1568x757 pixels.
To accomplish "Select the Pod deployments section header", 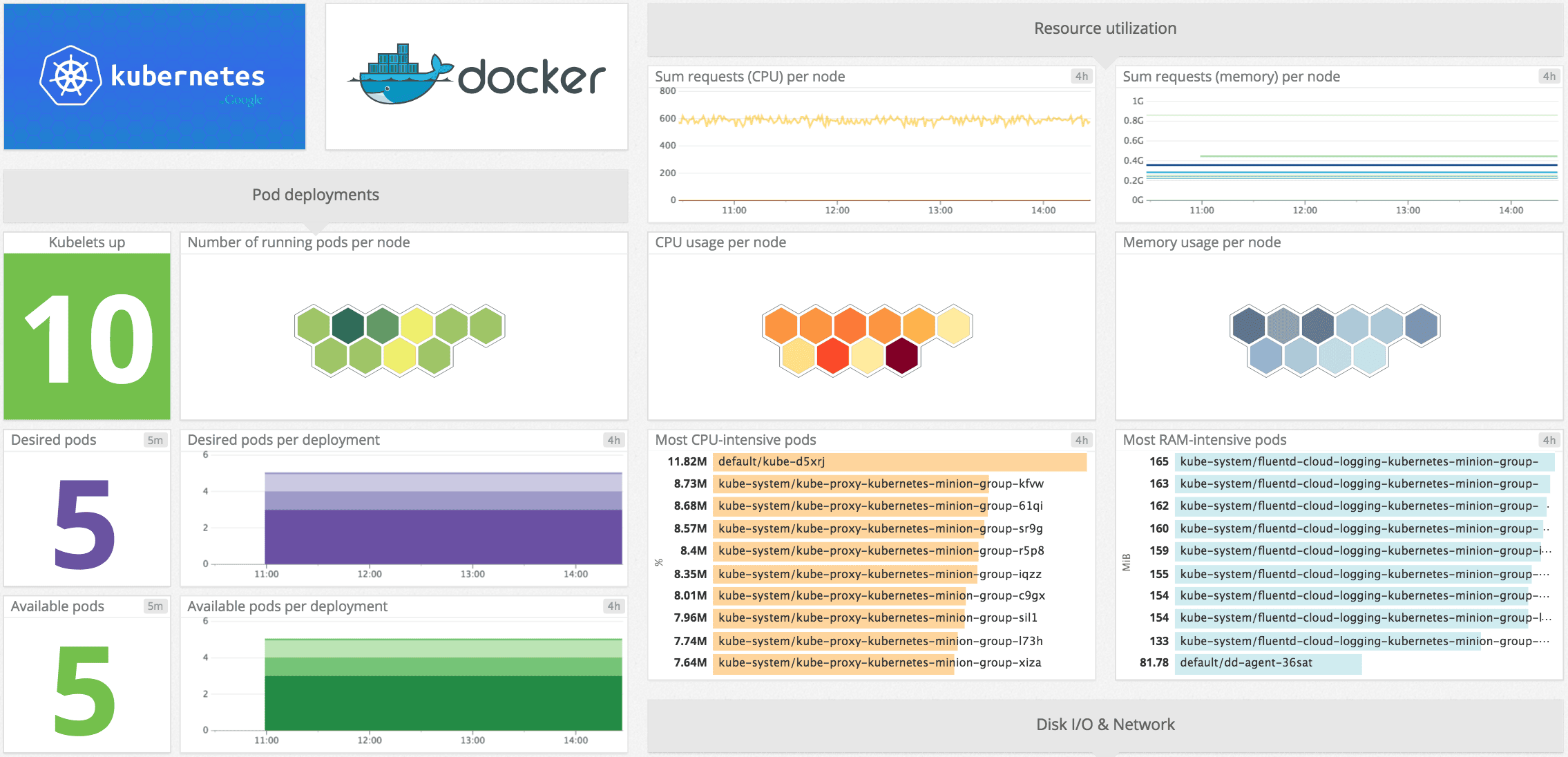I will tap(315, 195).
